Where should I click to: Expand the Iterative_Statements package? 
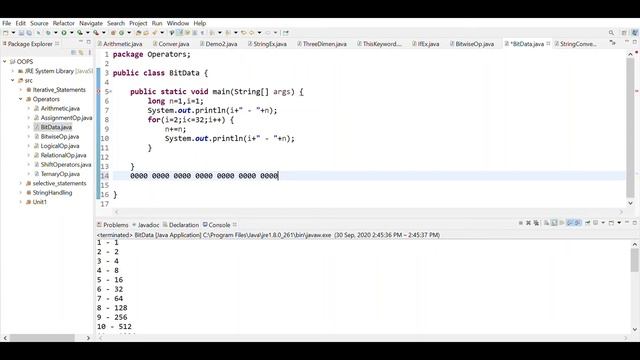(x=21, y=90)
